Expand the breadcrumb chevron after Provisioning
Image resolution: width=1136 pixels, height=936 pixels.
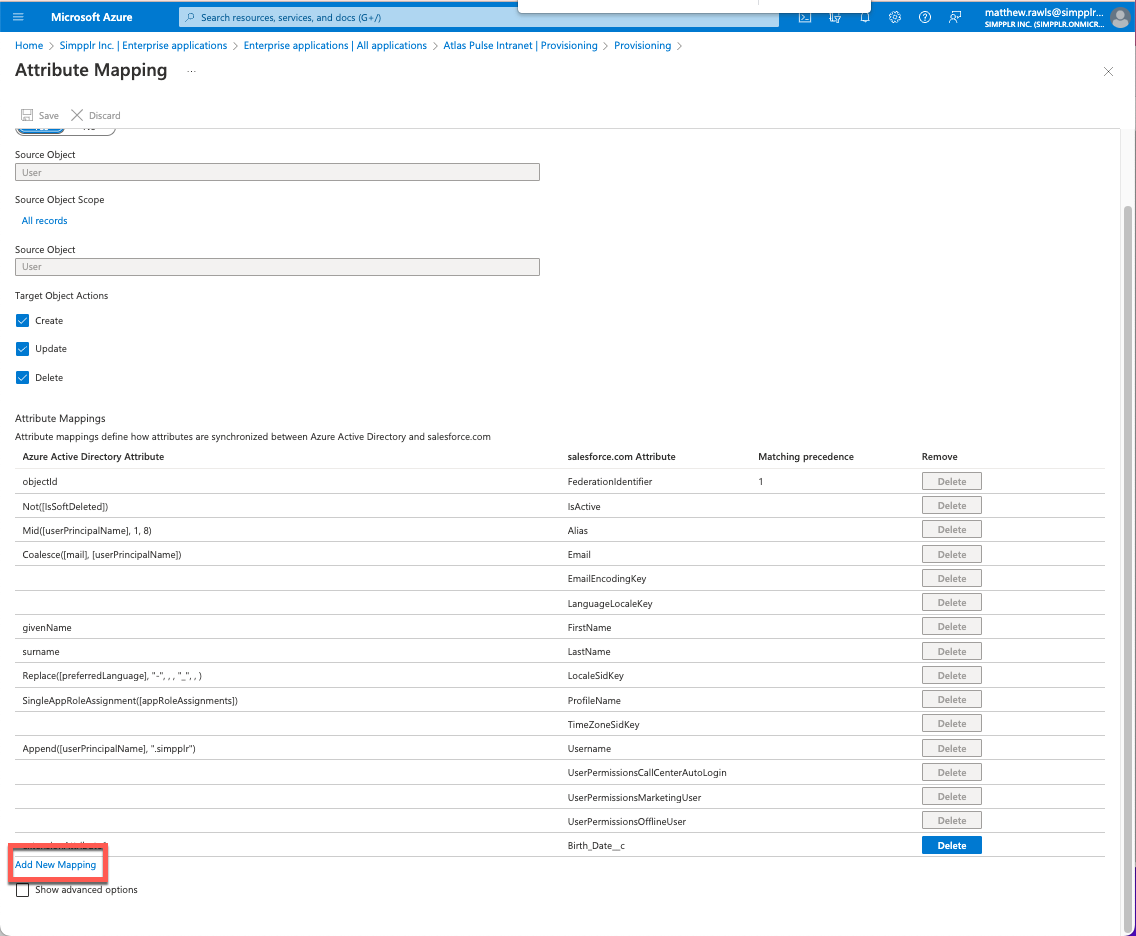(679, 45)
